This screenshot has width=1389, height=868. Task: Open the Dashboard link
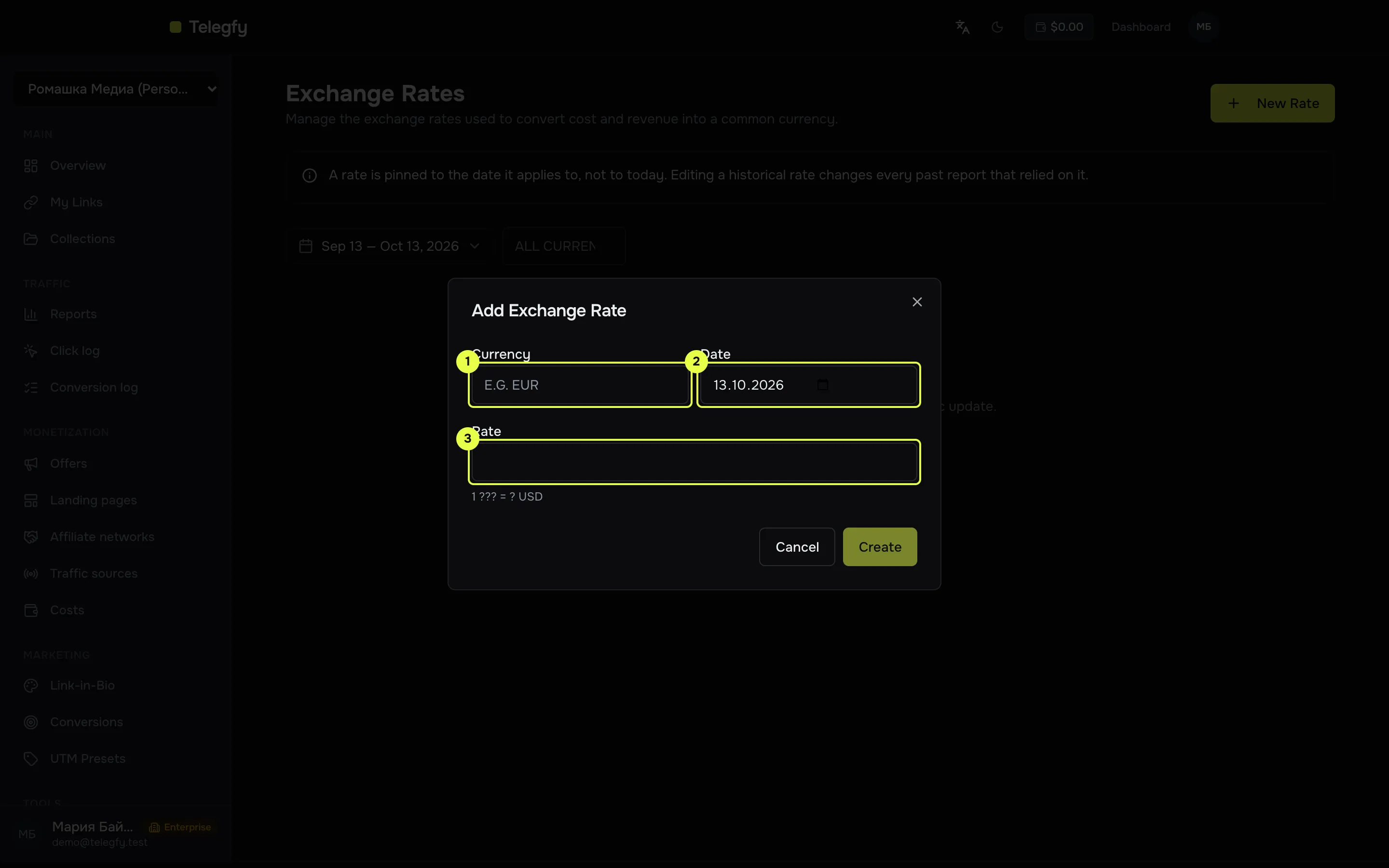(x=1141, y=27)
